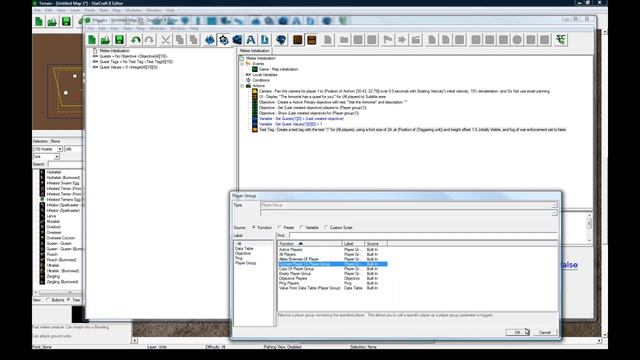The width and height of the screenshot is (640, 360).
Task: Click the Copy icon in Triggers toolbar
Action: pyautogui.click(x=180, y=40)
